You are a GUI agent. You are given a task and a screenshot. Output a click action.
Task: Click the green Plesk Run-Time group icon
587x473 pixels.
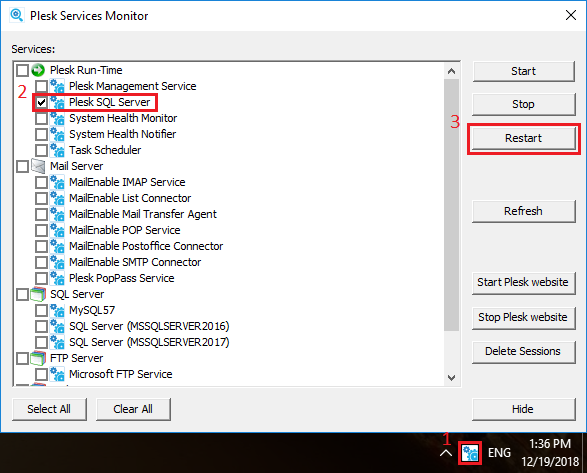[38, 70]
